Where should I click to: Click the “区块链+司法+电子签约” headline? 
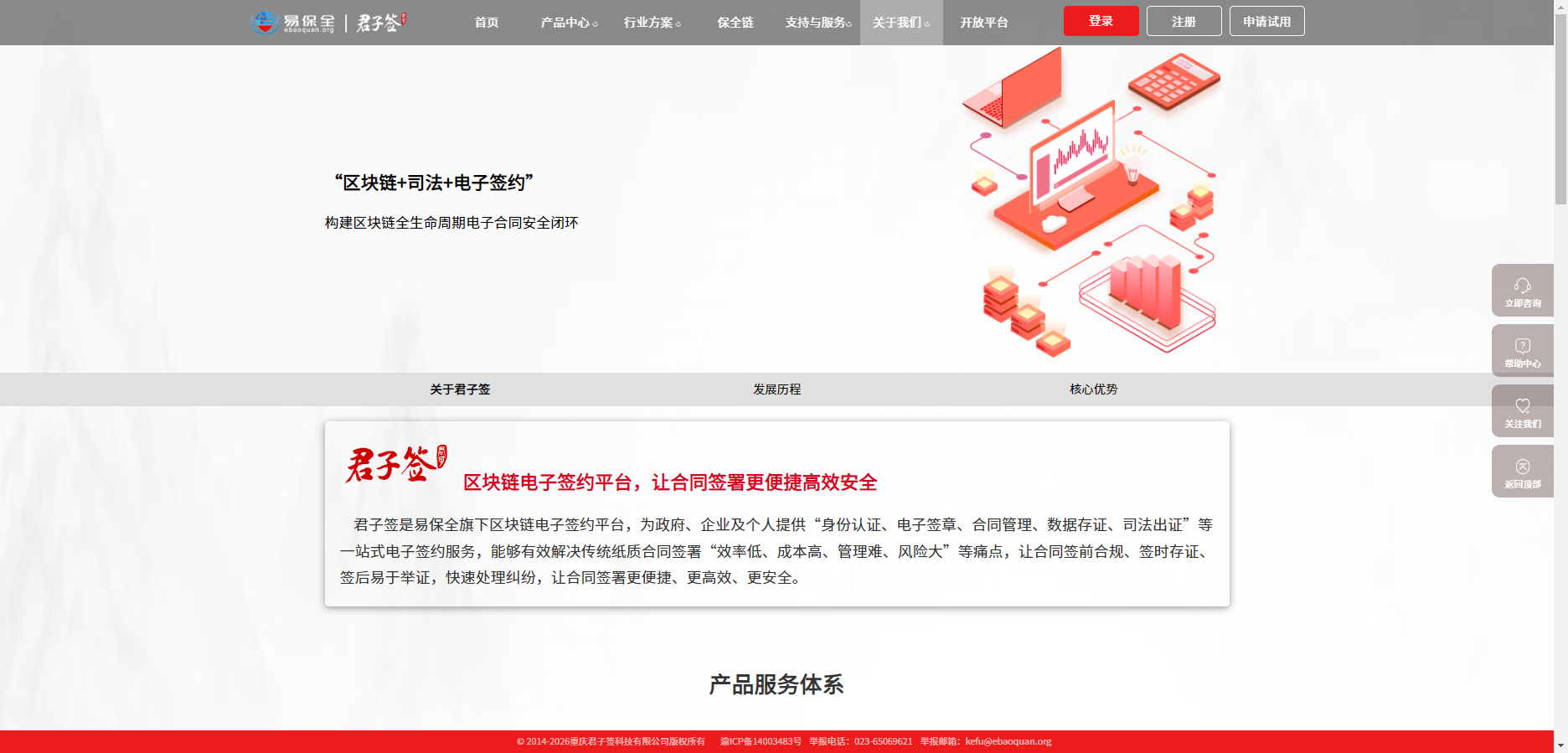pyautogui.click(x=434, y=183)
